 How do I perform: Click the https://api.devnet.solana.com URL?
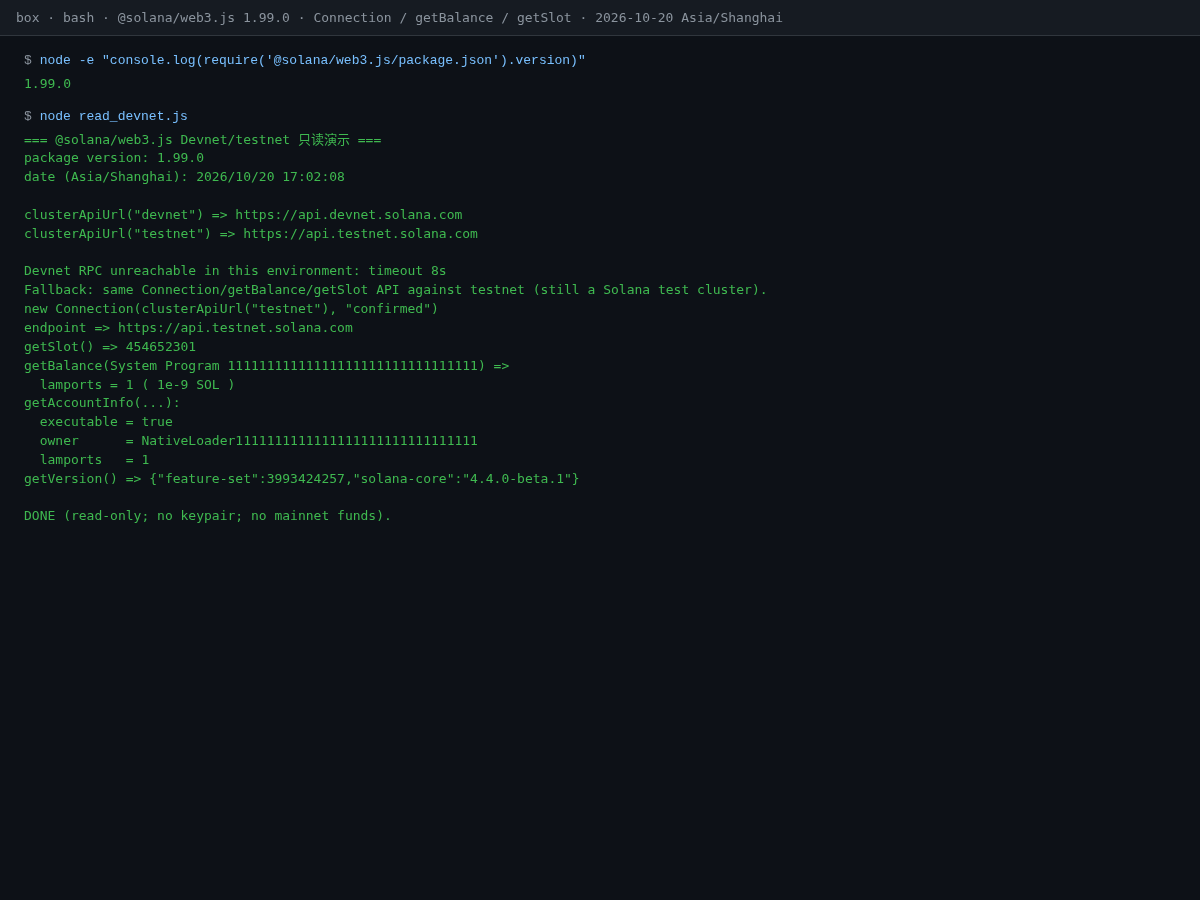click(349, 215)
